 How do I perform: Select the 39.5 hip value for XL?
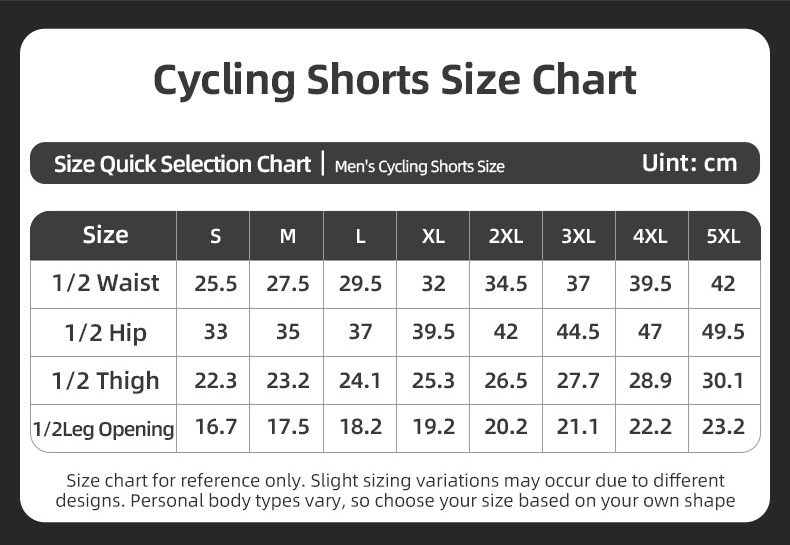click(433, 331)
